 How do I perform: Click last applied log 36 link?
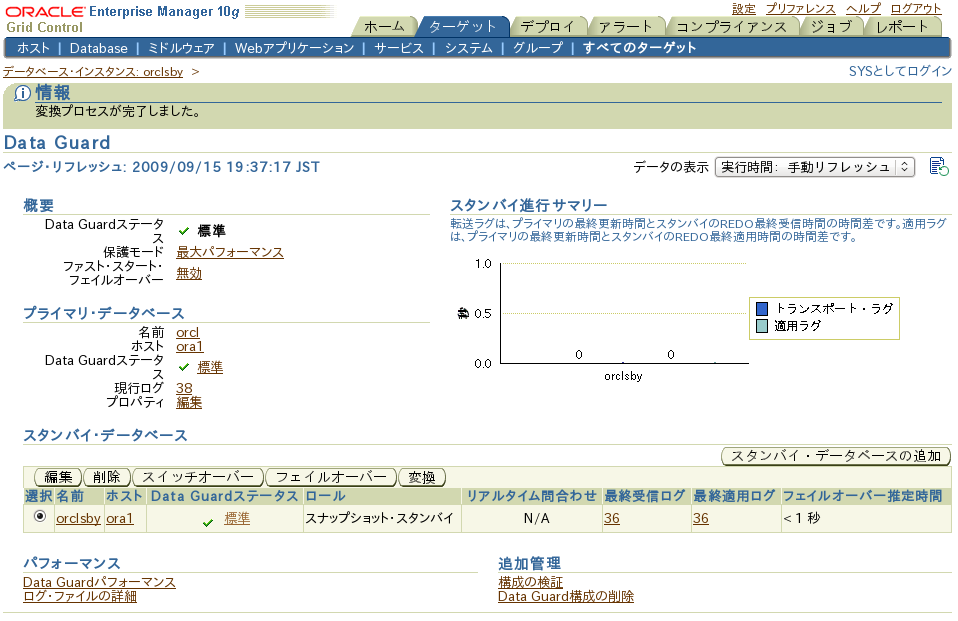701,518
